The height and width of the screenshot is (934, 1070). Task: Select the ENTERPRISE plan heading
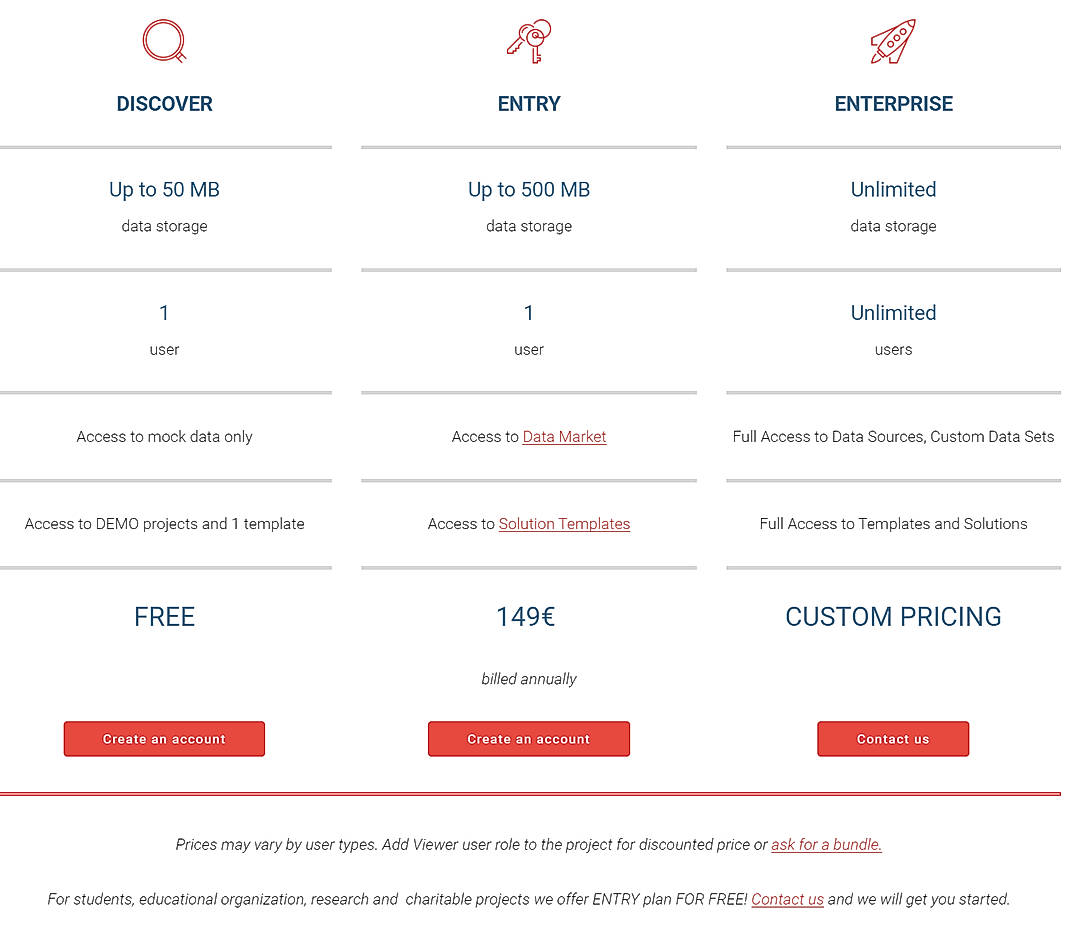[893, 103]
